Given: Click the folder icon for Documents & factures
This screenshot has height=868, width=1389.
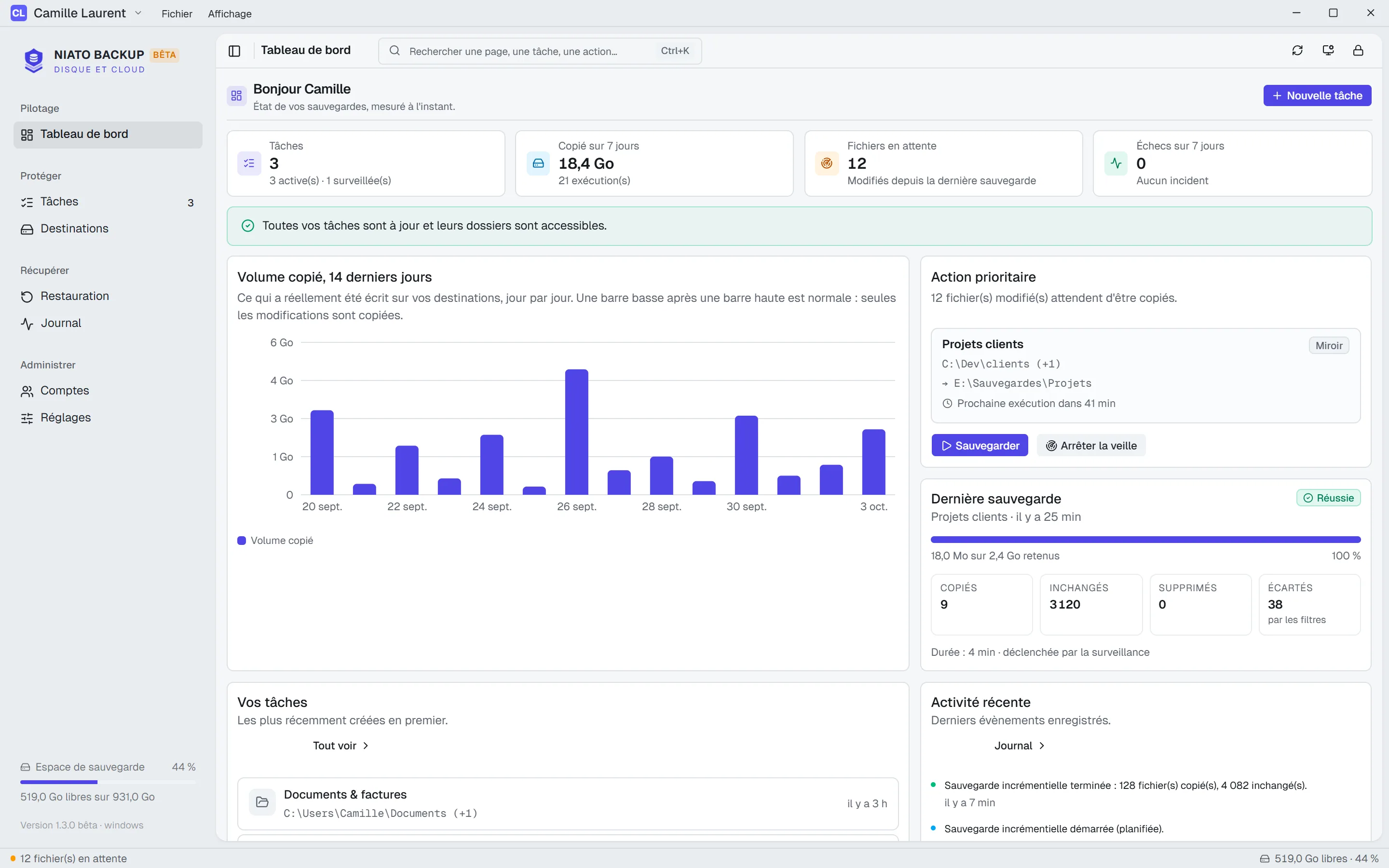Looking at the screenshot, I should (262, 802).
